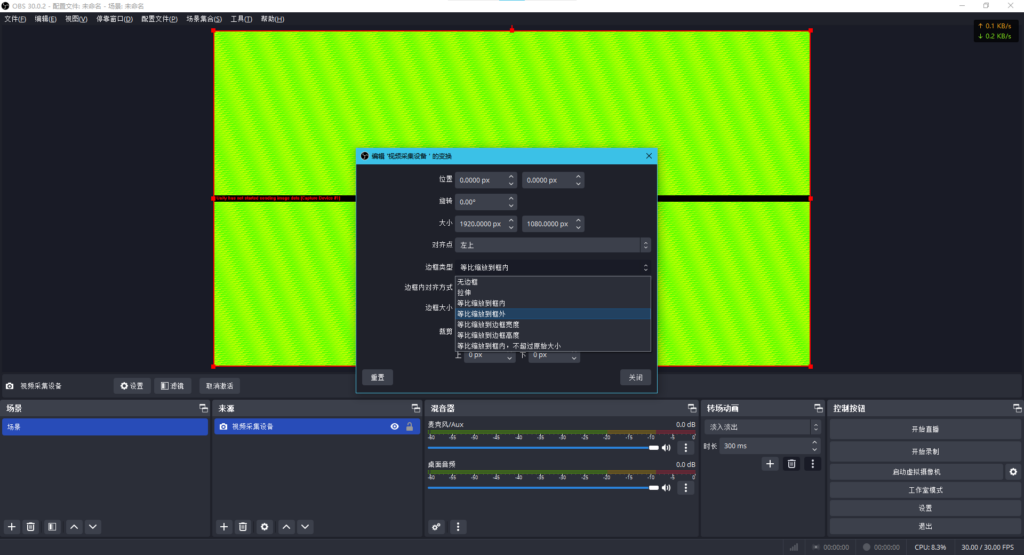Click the 重置 button in transform dialog
The width and height of the screenshot is (1024, 555).
pyautogui.click(x=378, y=377)
